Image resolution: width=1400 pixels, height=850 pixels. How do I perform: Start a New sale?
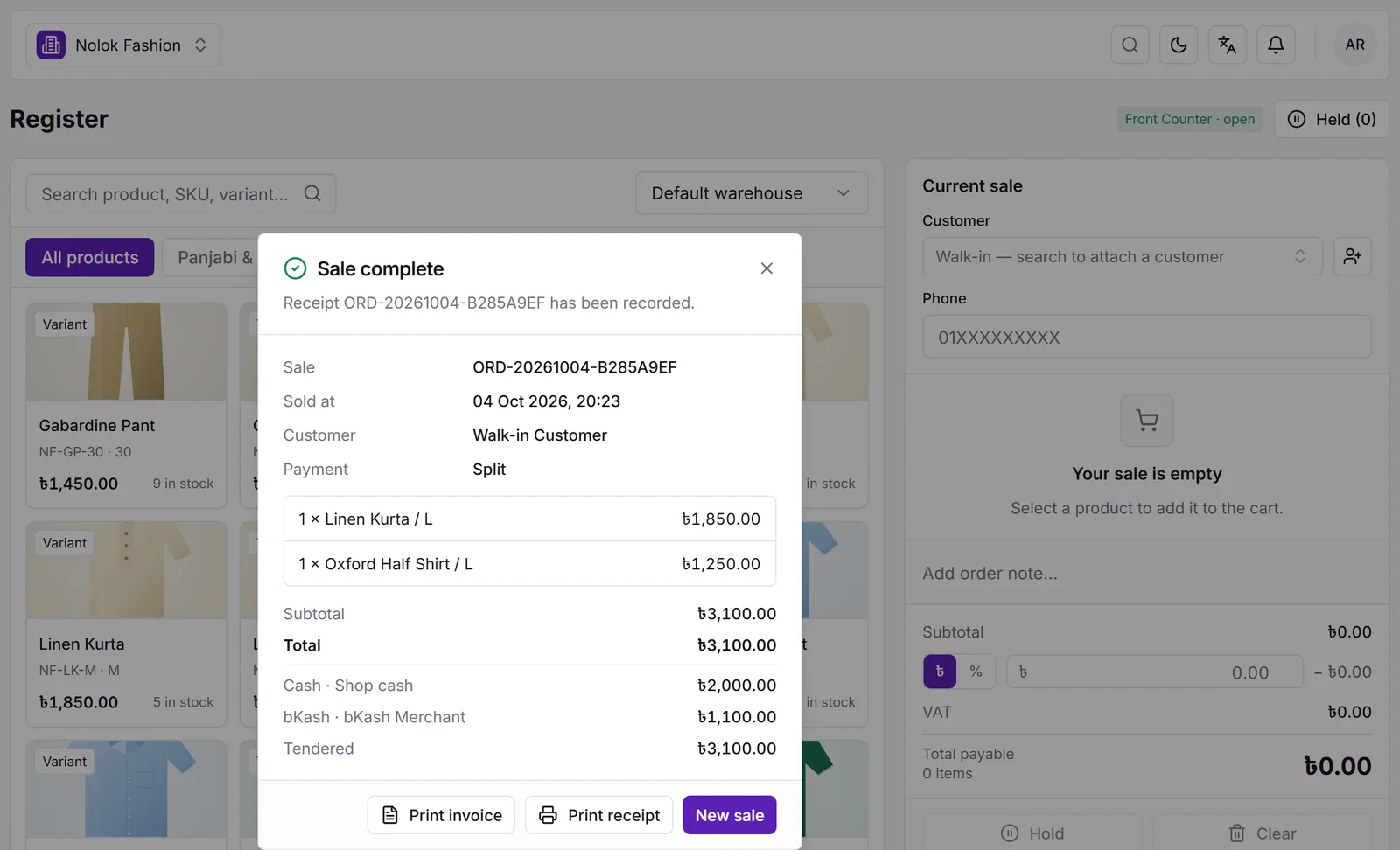pos(730,815)
